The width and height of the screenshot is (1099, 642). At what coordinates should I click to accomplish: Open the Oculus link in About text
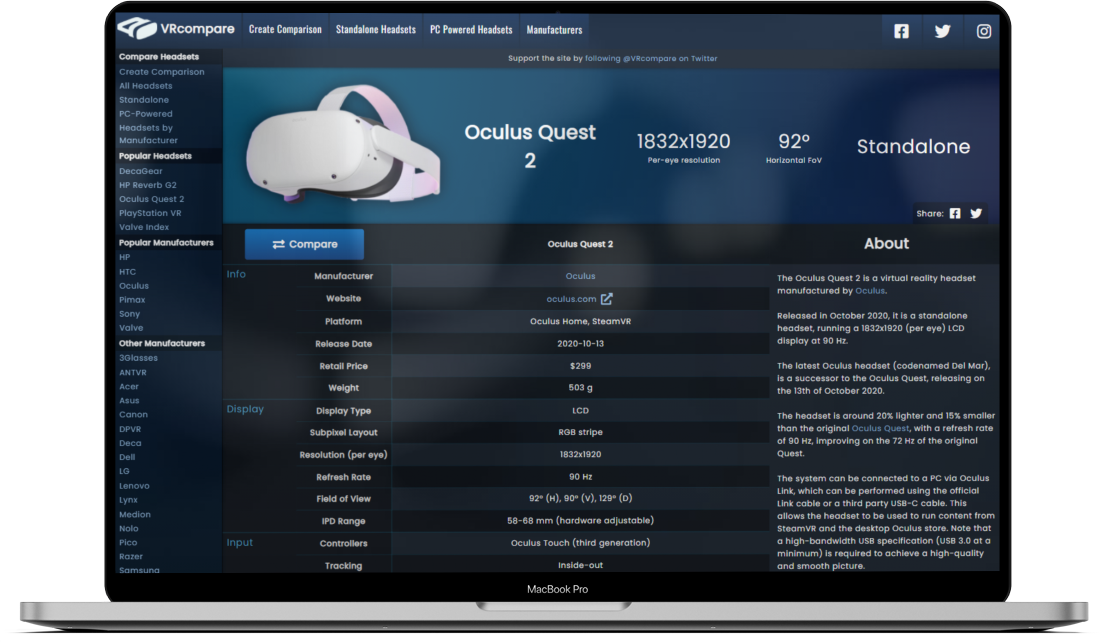click(x=870, y=291)
